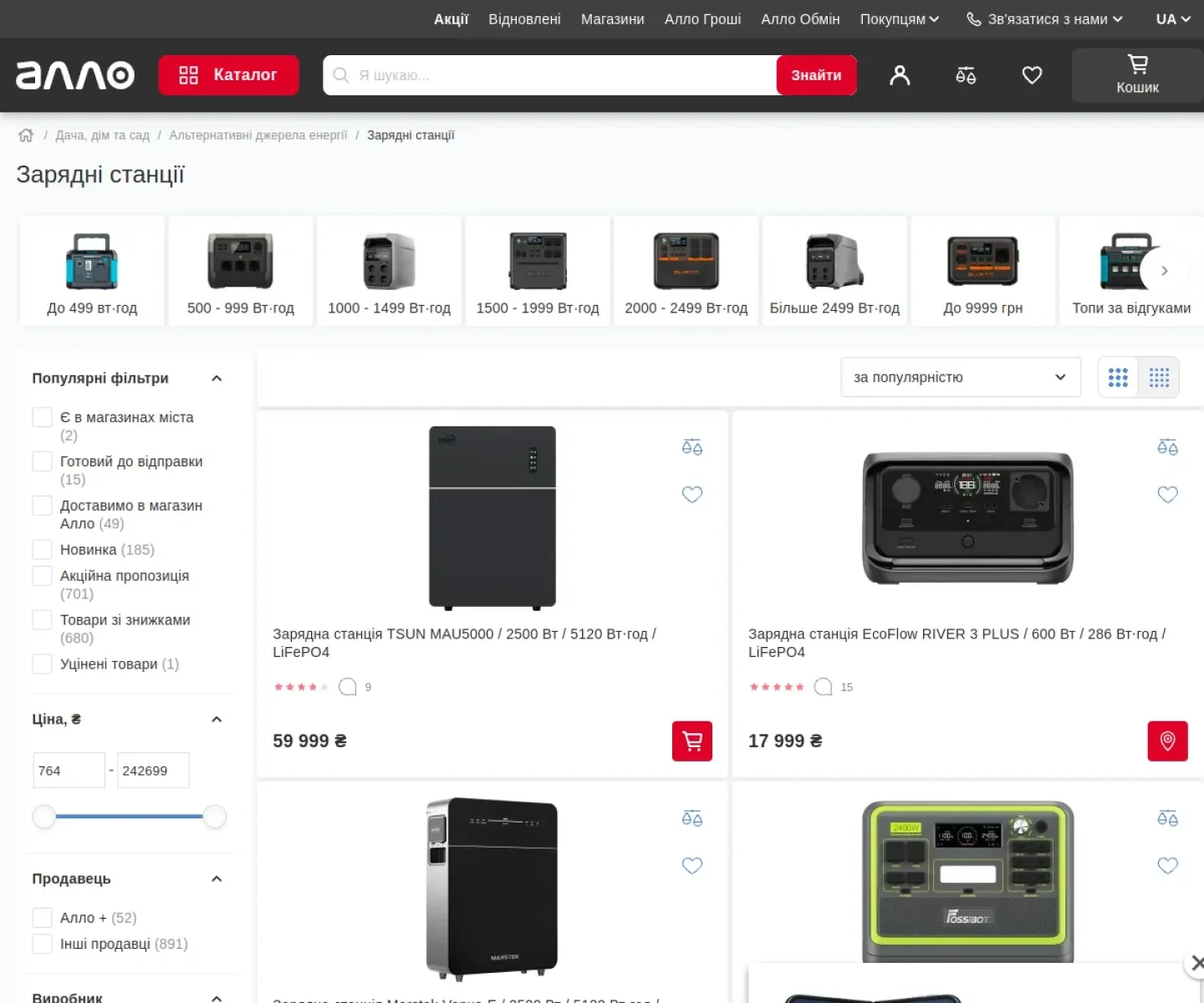Collapse 'Популярні фільтри' section
The height and width of the screenshot is (1003, 1204).
point(217,379)
